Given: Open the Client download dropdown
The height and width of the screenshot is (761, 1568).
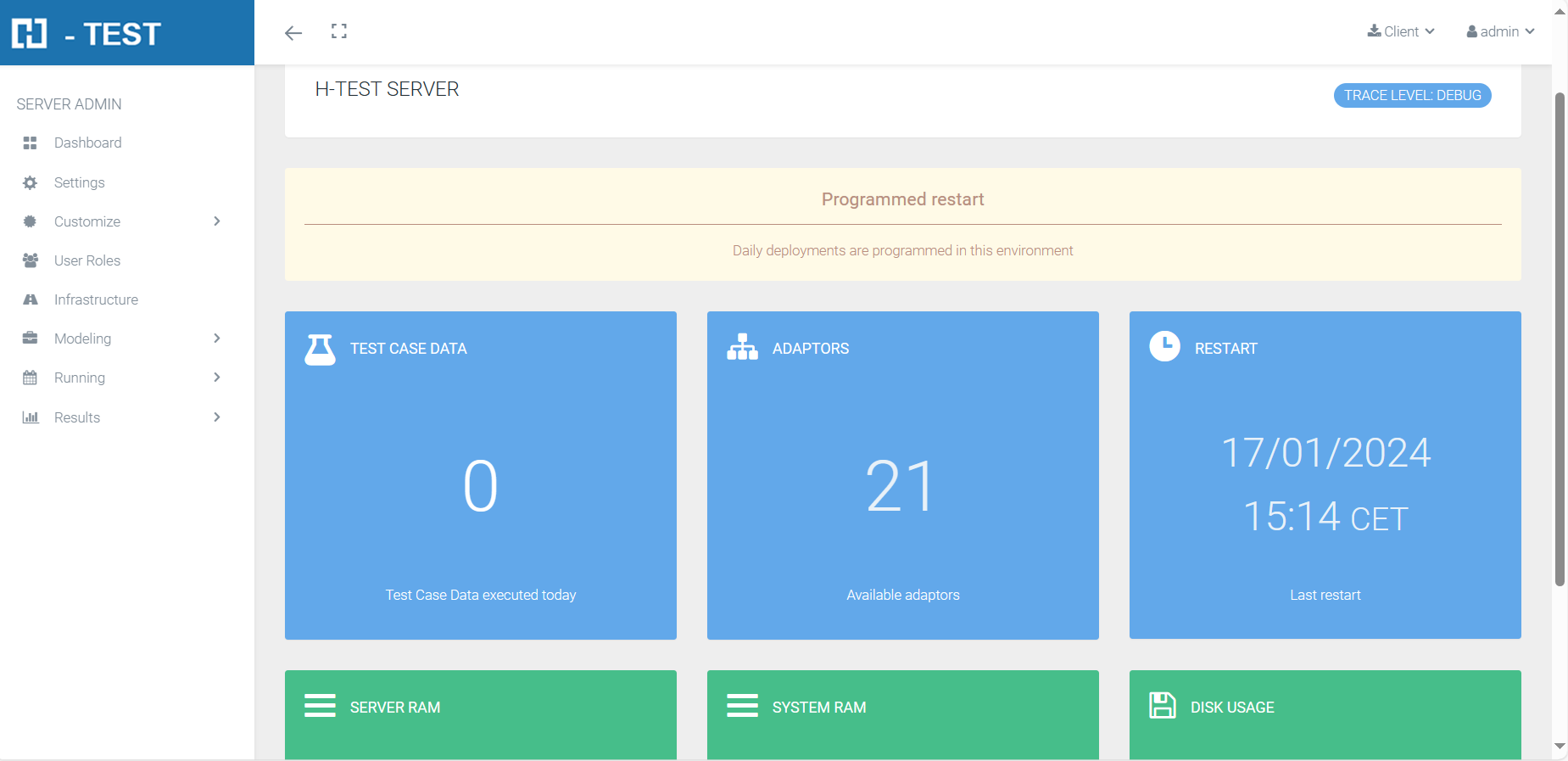Looking at the screenshot, I should [x=1401, y=31].
